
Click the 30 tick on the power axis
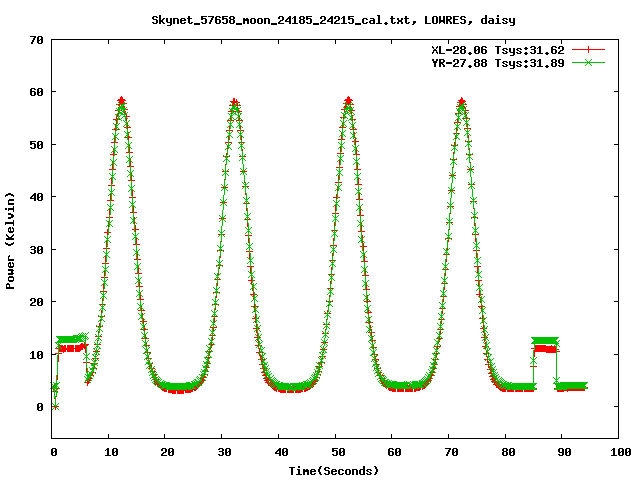pos(36,250)
